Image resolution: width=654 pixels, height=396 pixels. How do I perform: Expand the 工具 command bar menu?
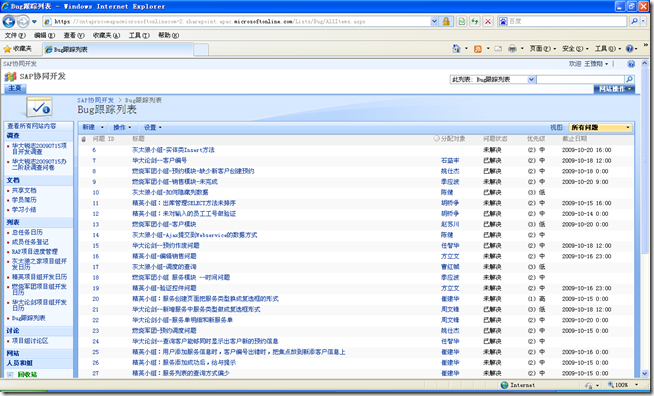click(x=608, y=49)
